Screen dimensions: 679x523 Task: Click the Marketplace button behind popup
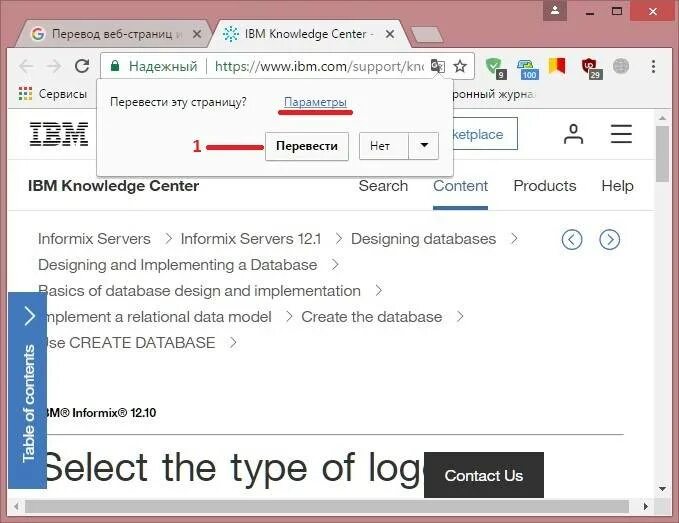[x=485, y=134]
